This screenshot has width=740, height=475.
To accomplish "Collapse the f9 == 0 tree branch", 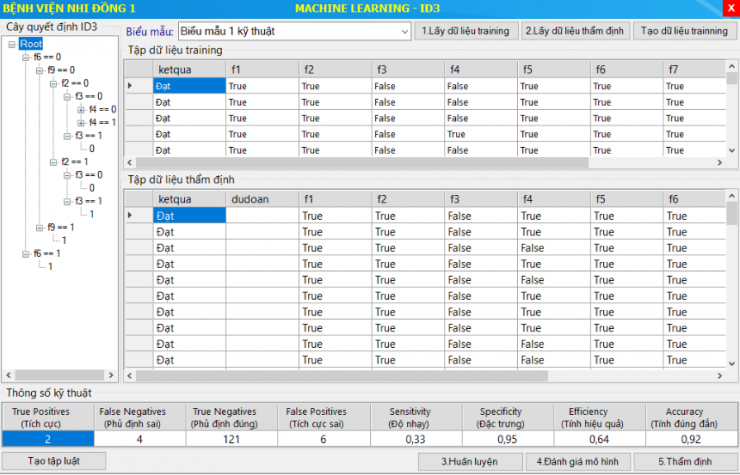I will [x=39, y=71].
